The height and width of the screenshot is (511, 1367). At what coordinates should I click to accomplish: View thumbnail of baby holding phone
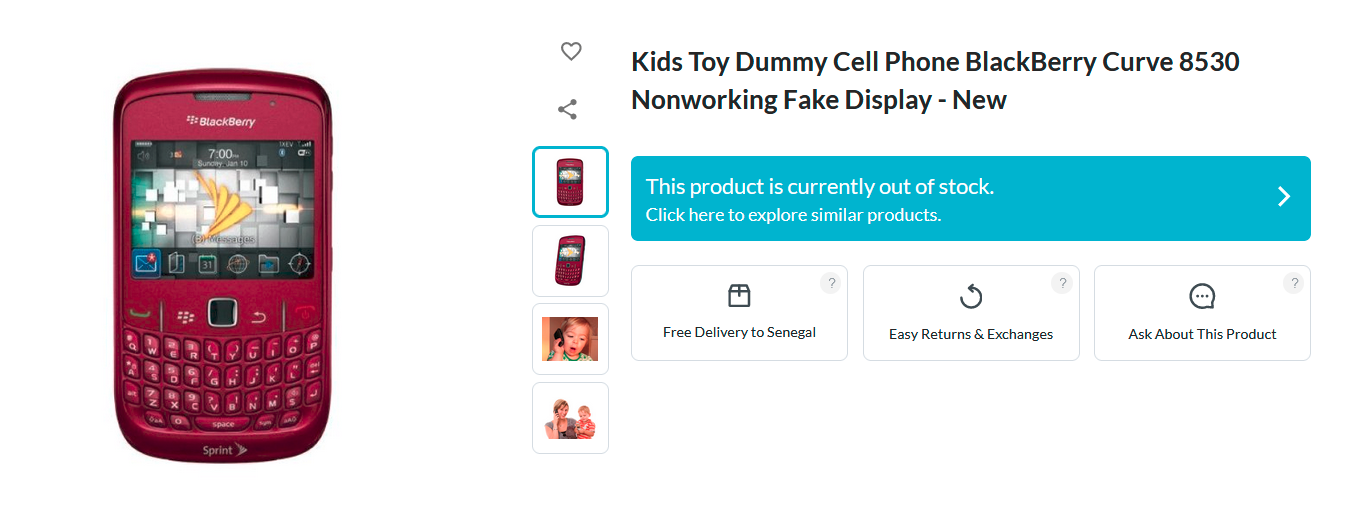click(570, 339)
